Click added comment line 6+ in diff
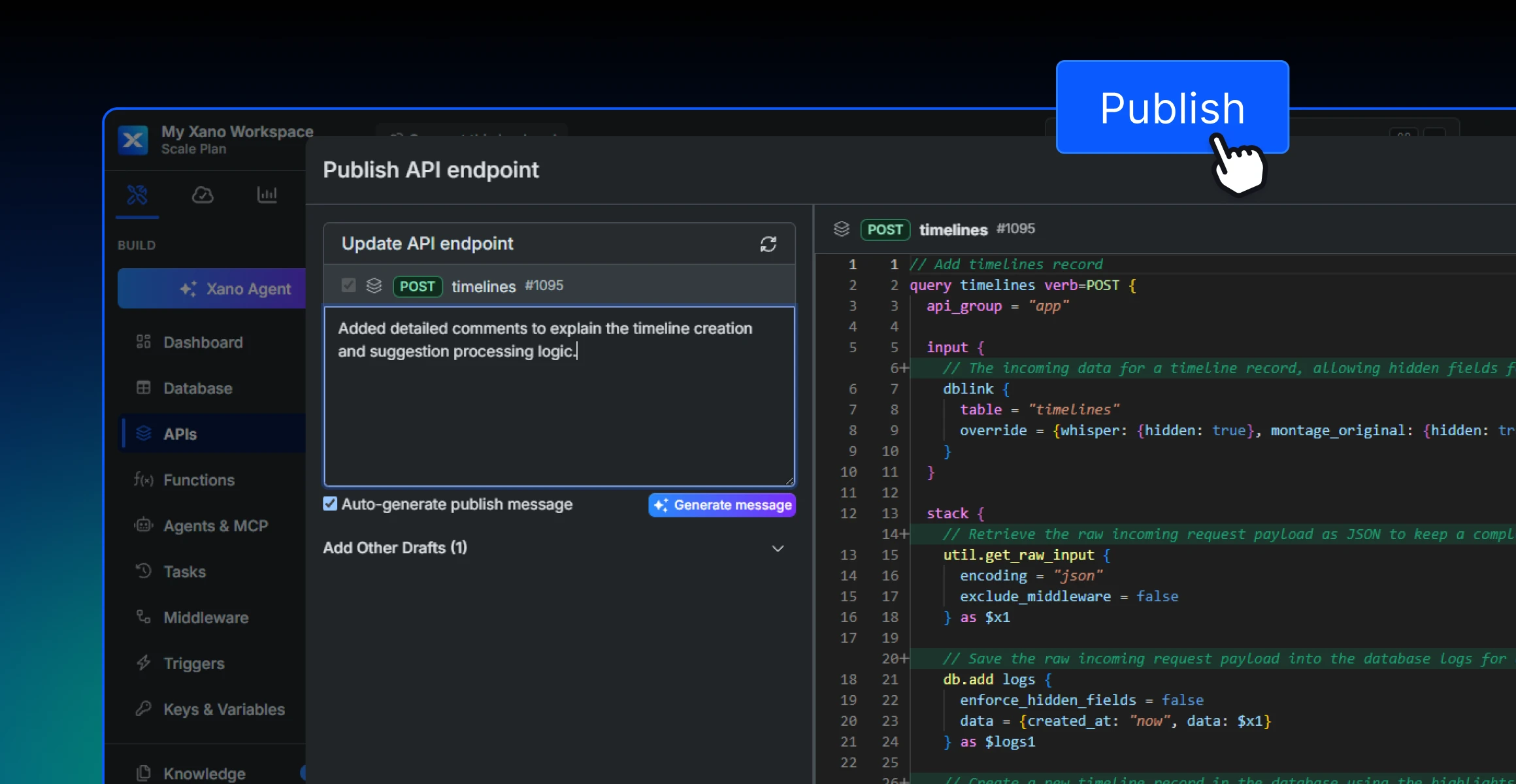This screenshot has width=1516, height=784. pyautogui.click(x=1213, y=368)
